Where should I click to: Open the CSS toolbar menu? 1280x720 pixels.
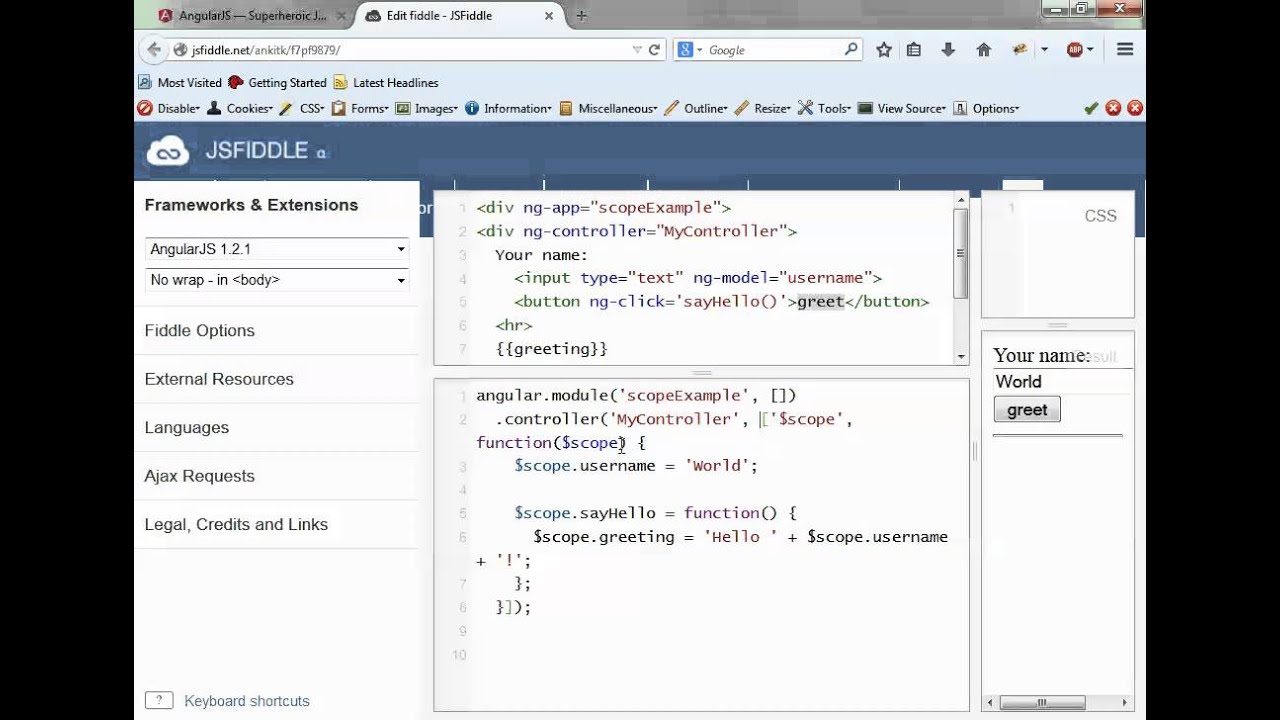(x=302, y=108)
